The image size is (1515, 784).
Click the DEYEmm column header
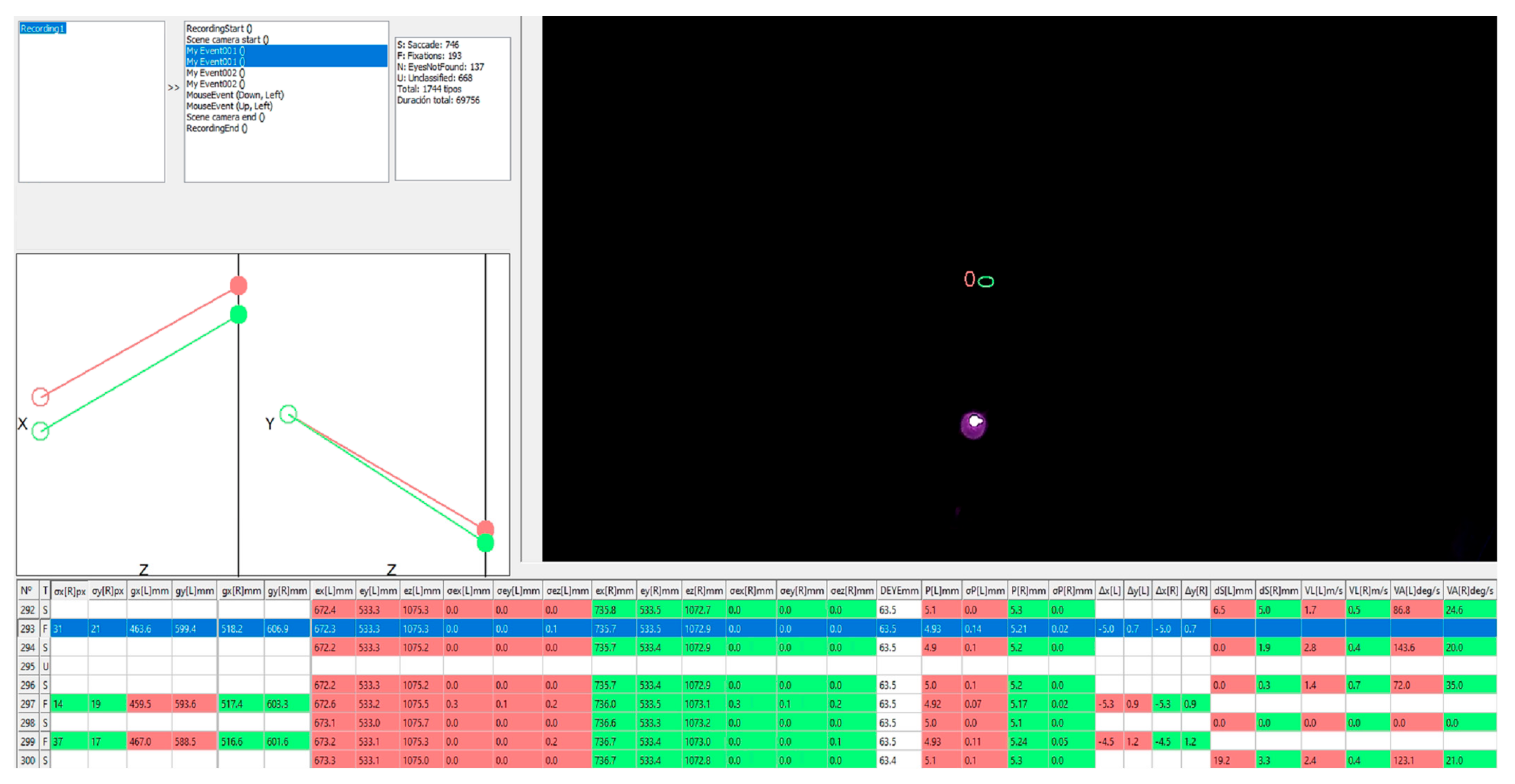click(899, 591)
